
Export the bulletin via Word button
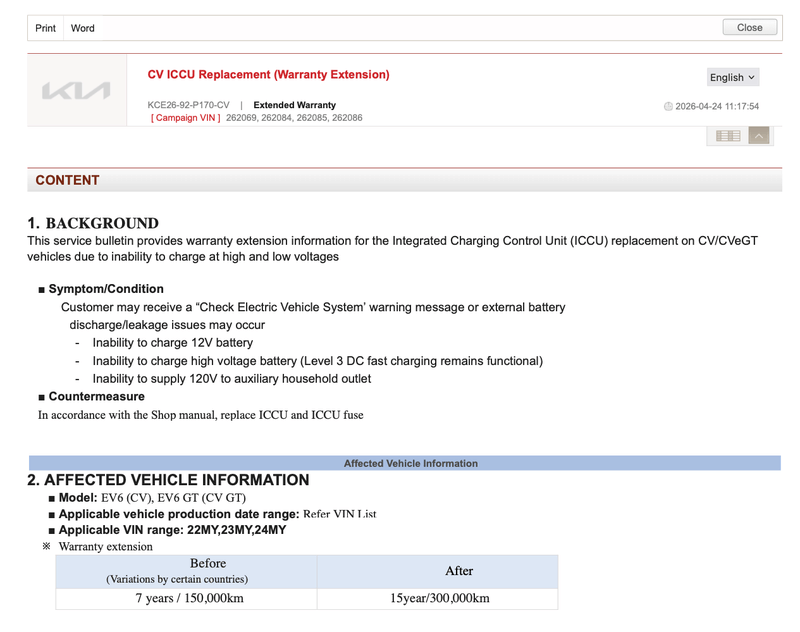point(83,28)
